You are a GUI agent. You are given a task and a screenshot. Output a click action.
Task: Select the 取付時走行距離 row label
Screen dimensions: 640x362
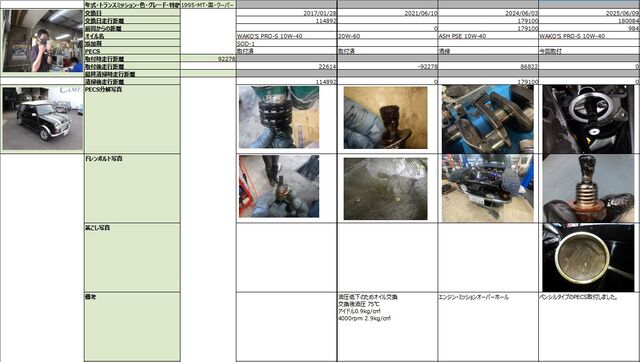coord(132,59)
